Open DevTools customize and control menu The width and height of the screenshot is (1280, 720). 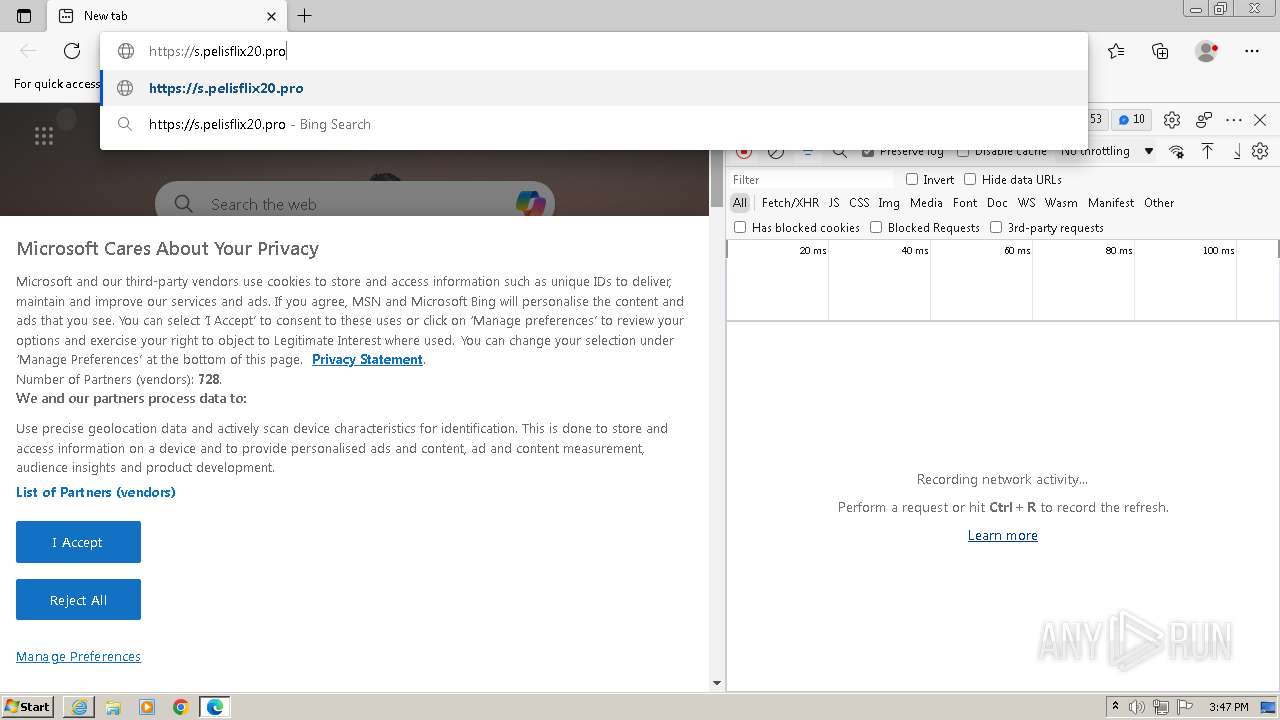click(1234, 120)
